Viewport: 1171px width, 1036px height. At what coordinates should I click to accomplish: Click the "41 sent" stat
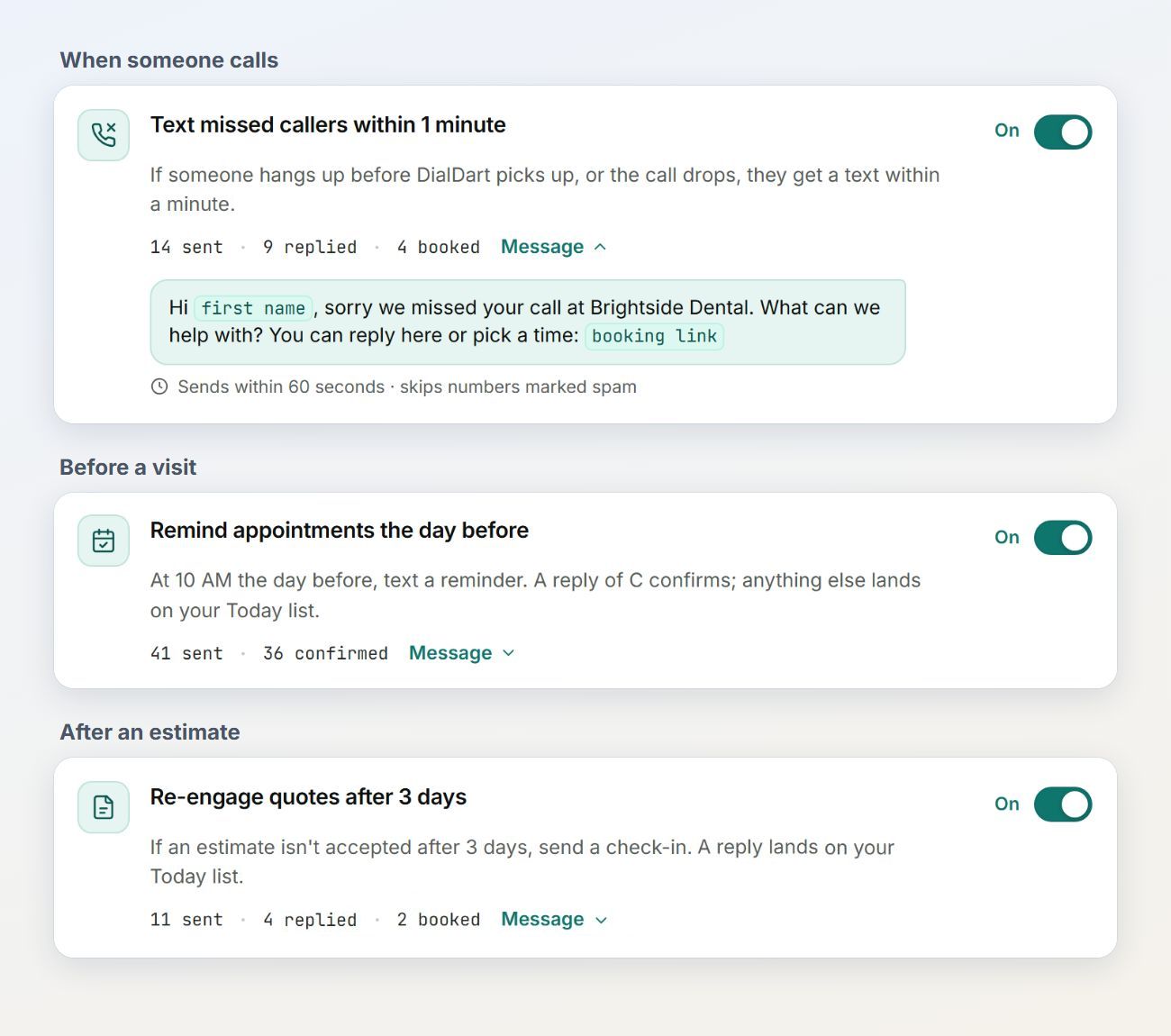tap(186, 653)
